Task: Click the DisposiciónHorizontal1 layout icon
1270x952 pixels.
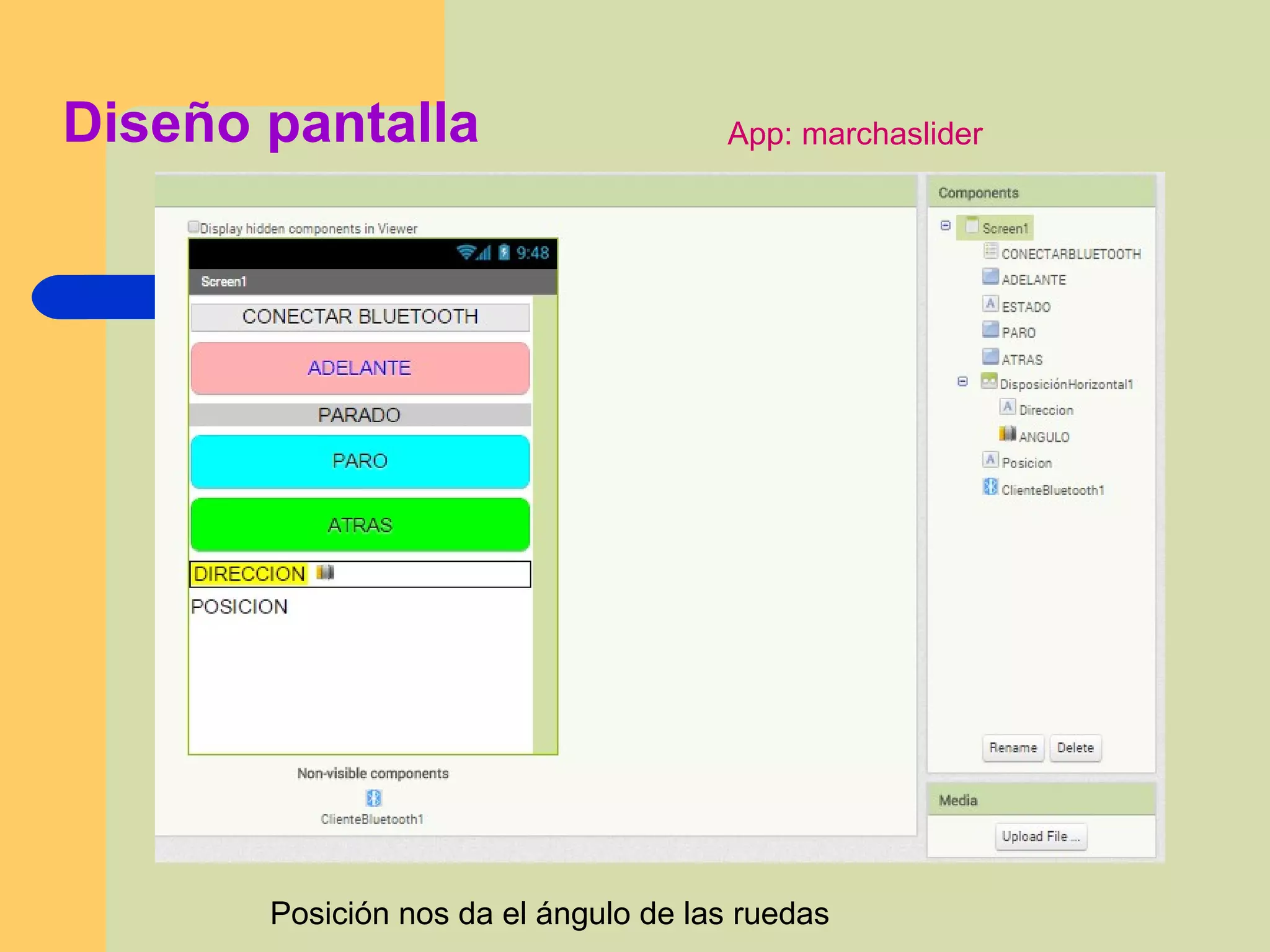Action: tap(989, 381)
